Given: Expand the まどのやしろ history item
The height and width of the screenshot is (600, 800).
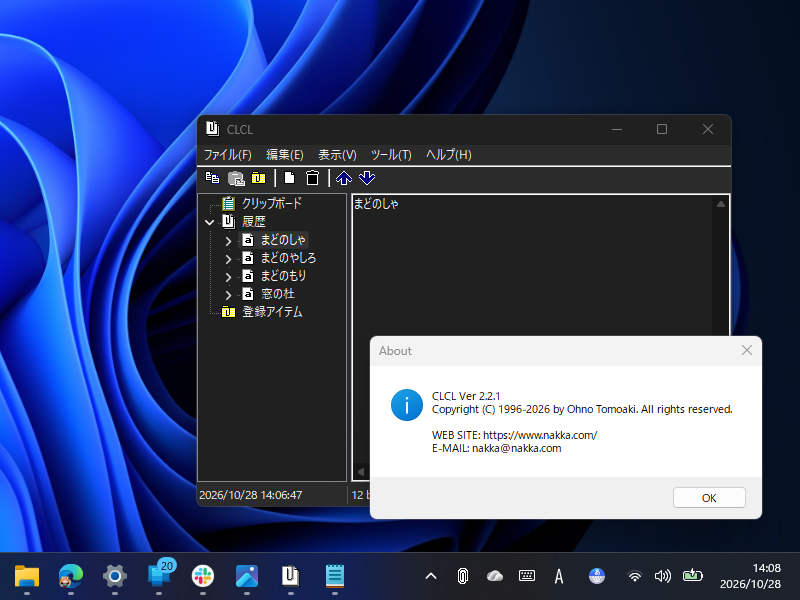Looking at the screenshot, I should 228,259.
